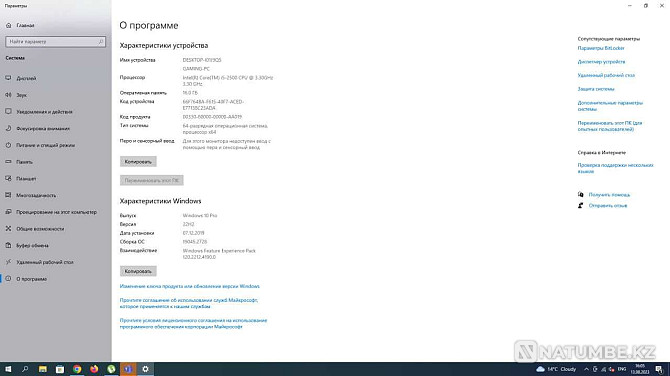670x376 pixels.
Task: Open Notifications and actions settings
Action: click(x=44, y=112)
